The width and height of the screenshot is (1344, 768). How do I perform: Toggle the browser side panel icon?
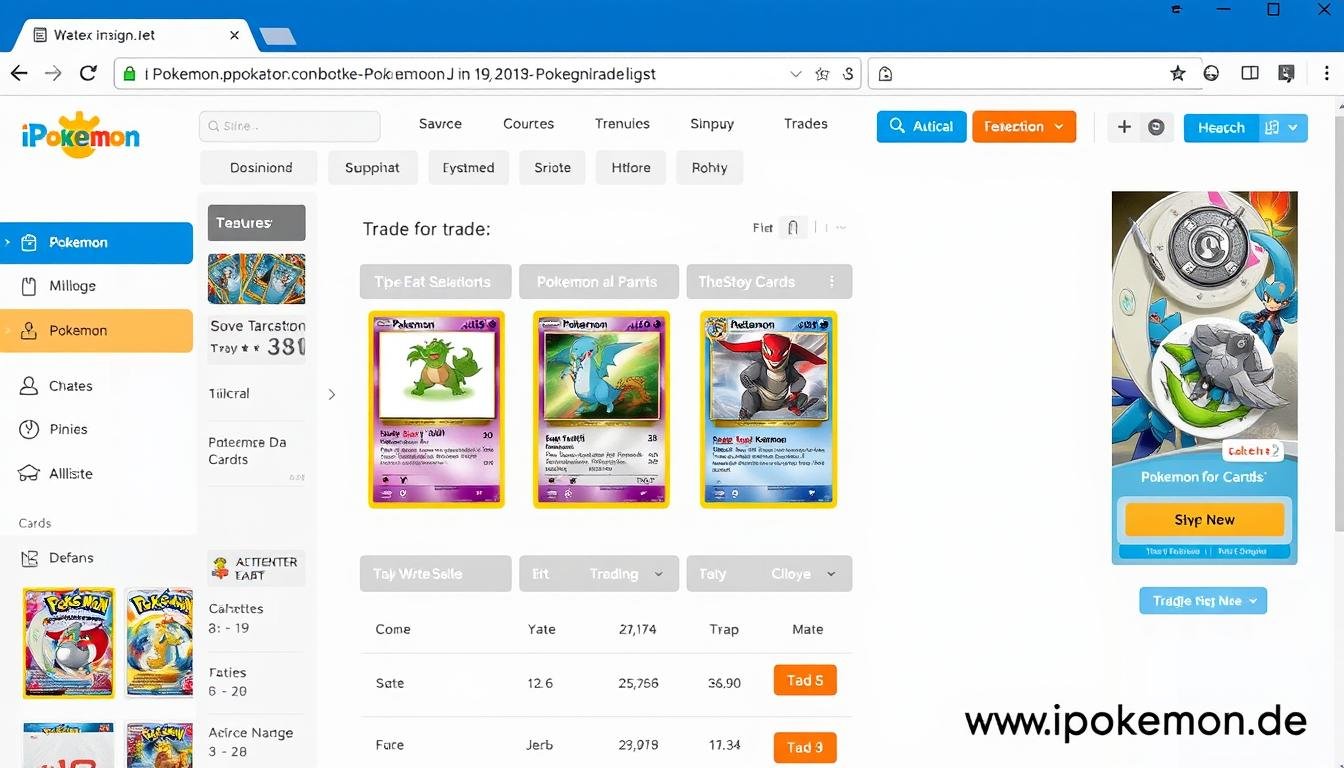click(x=1249, y=72)
